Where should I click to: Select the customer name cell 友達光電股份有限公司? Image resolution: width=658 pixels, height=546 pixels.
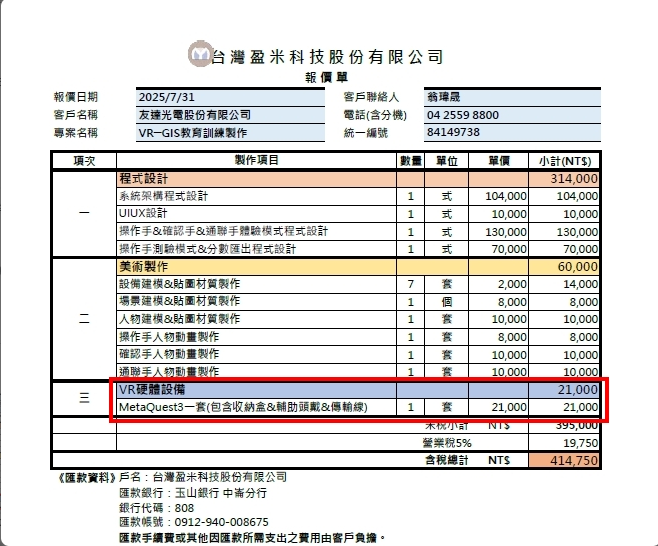[x=230, y=115]
